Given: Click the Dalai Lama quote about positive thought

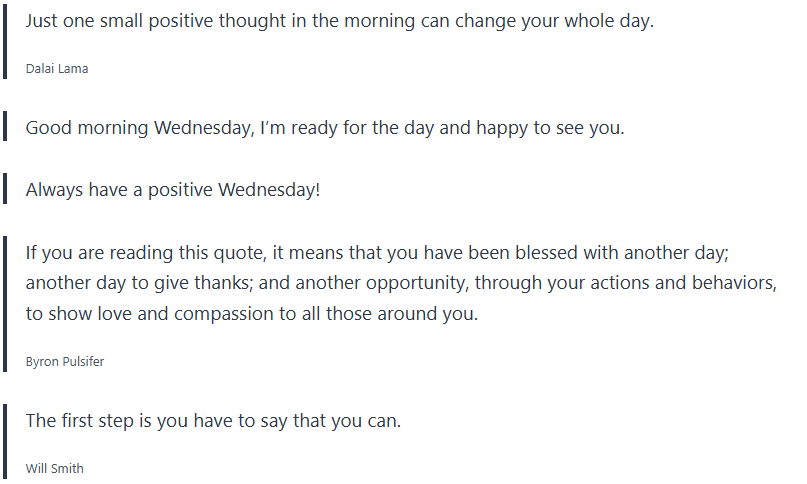Looking at the screenshot, I should (x=339, y=21).
